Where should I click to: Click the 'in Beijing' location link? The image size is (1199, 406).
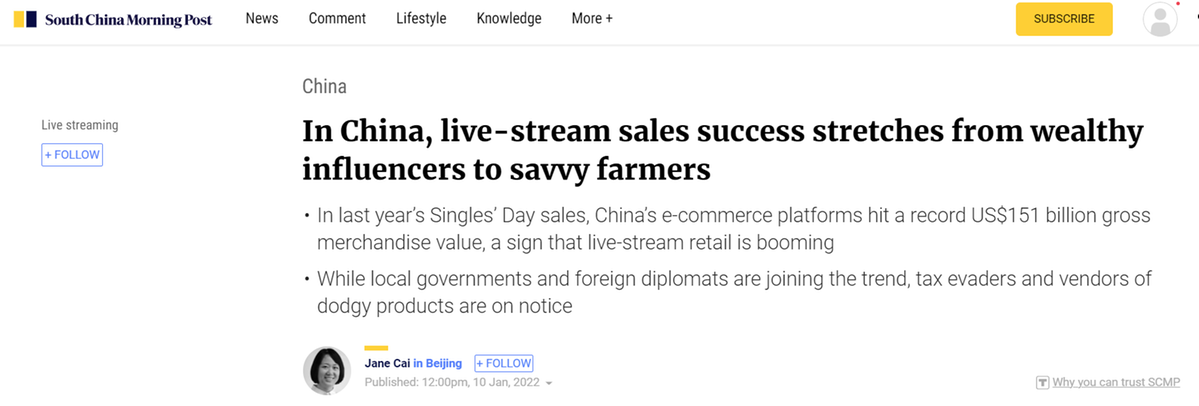click(x=438, y=363)
